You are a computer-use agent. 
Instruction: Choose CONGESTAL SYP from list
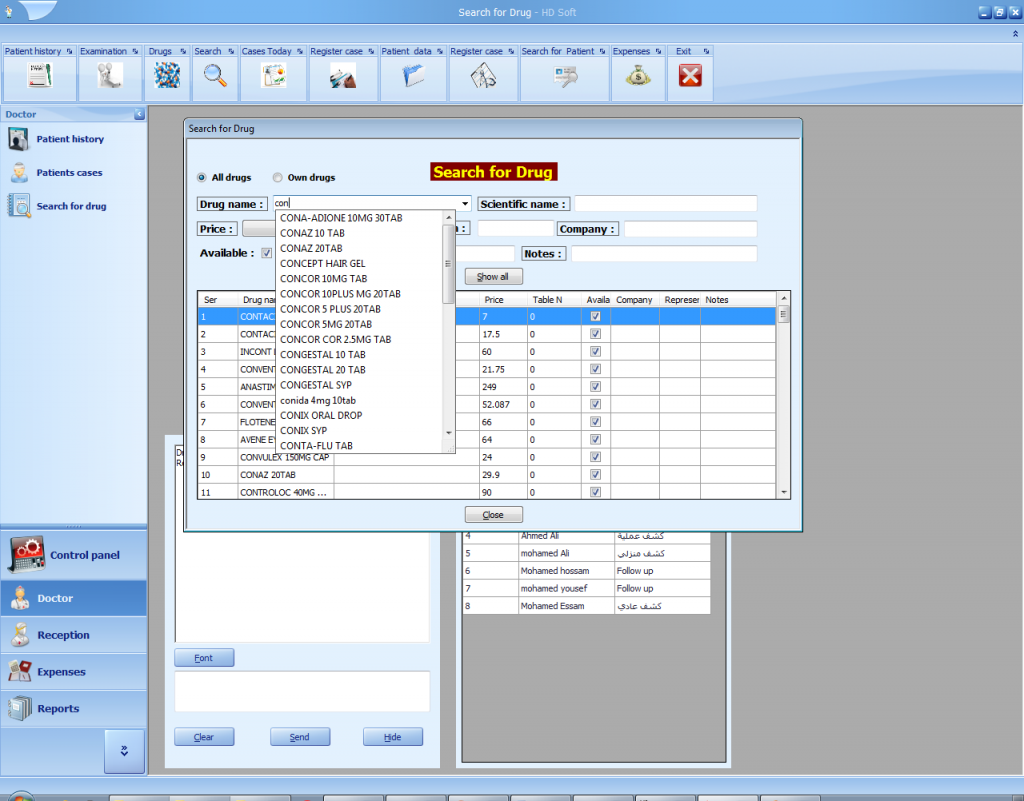(316, 385)
